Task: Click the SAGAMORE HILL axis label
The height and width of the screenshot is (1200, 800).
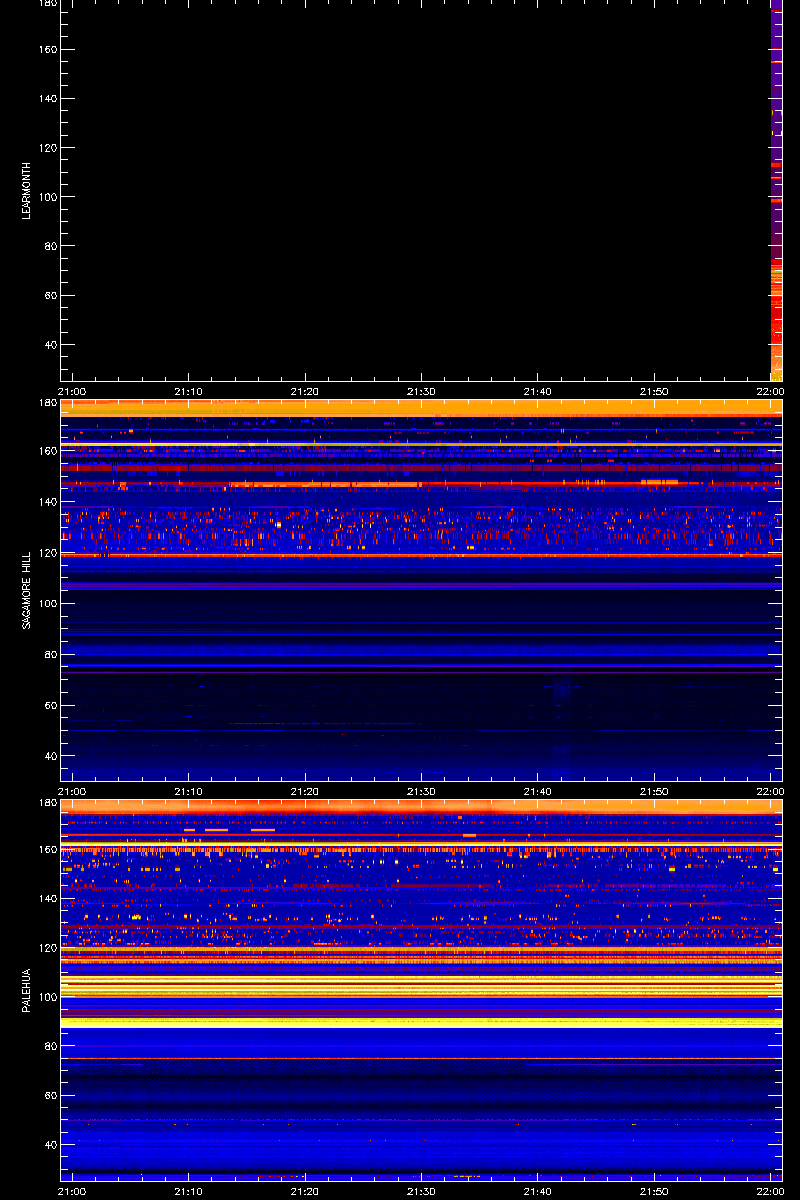Action: pos(27,590)
